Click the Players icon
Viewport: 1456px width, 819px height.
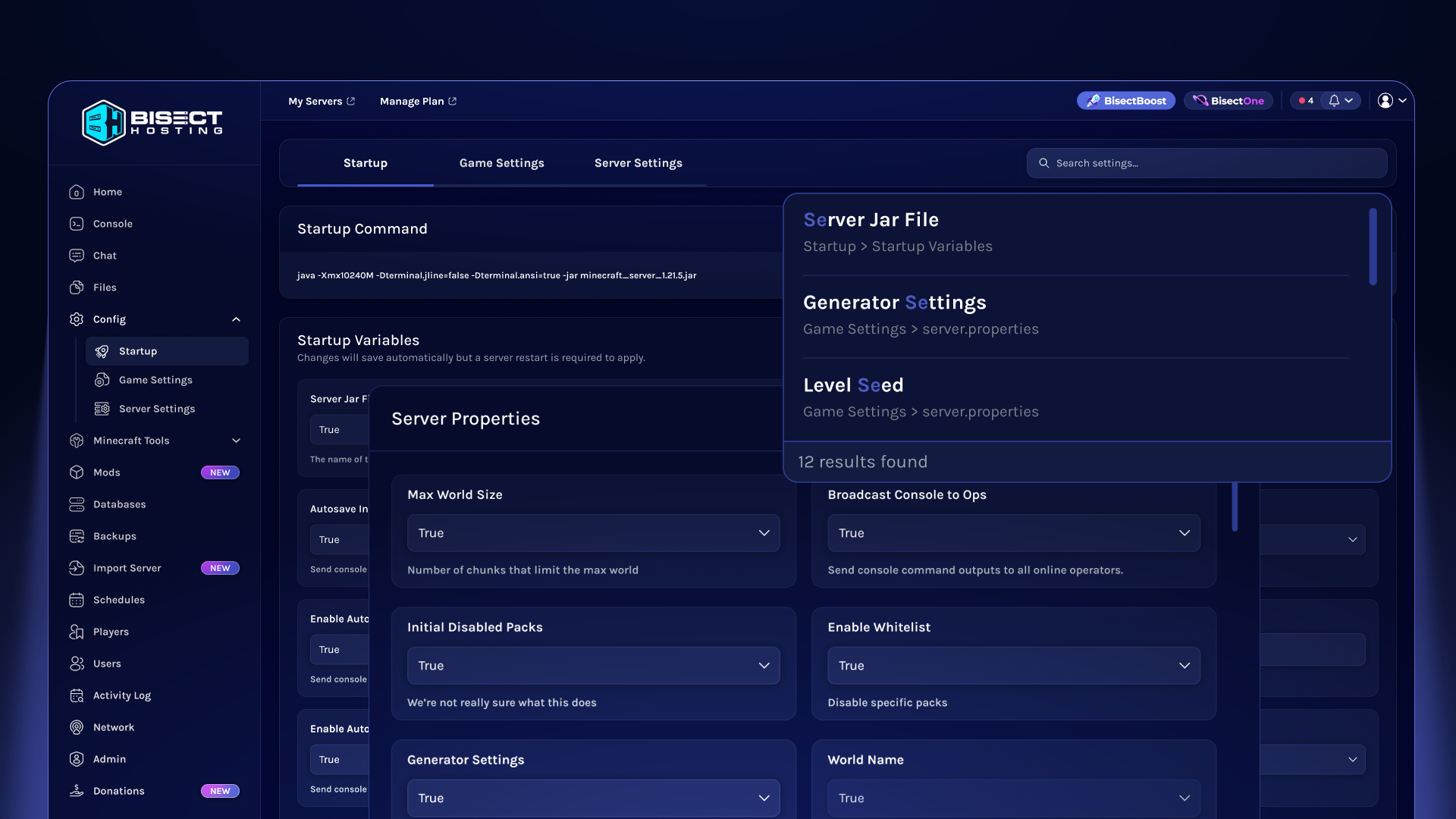click(x=77, y=632)
